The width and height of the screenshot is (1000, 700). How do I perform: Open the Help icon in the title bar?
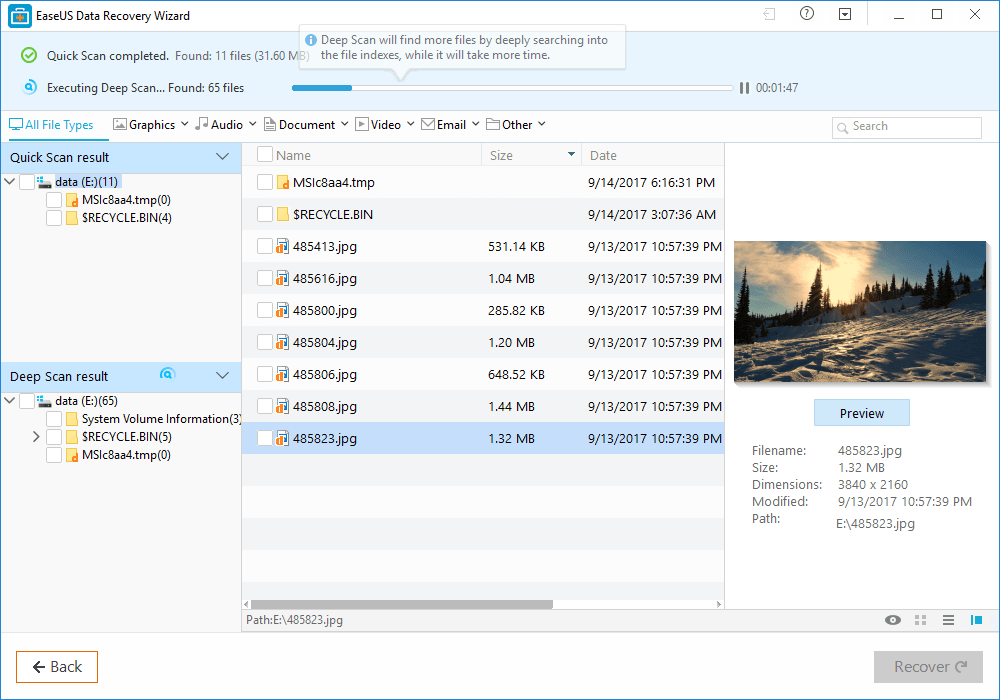tap(807, 15)
